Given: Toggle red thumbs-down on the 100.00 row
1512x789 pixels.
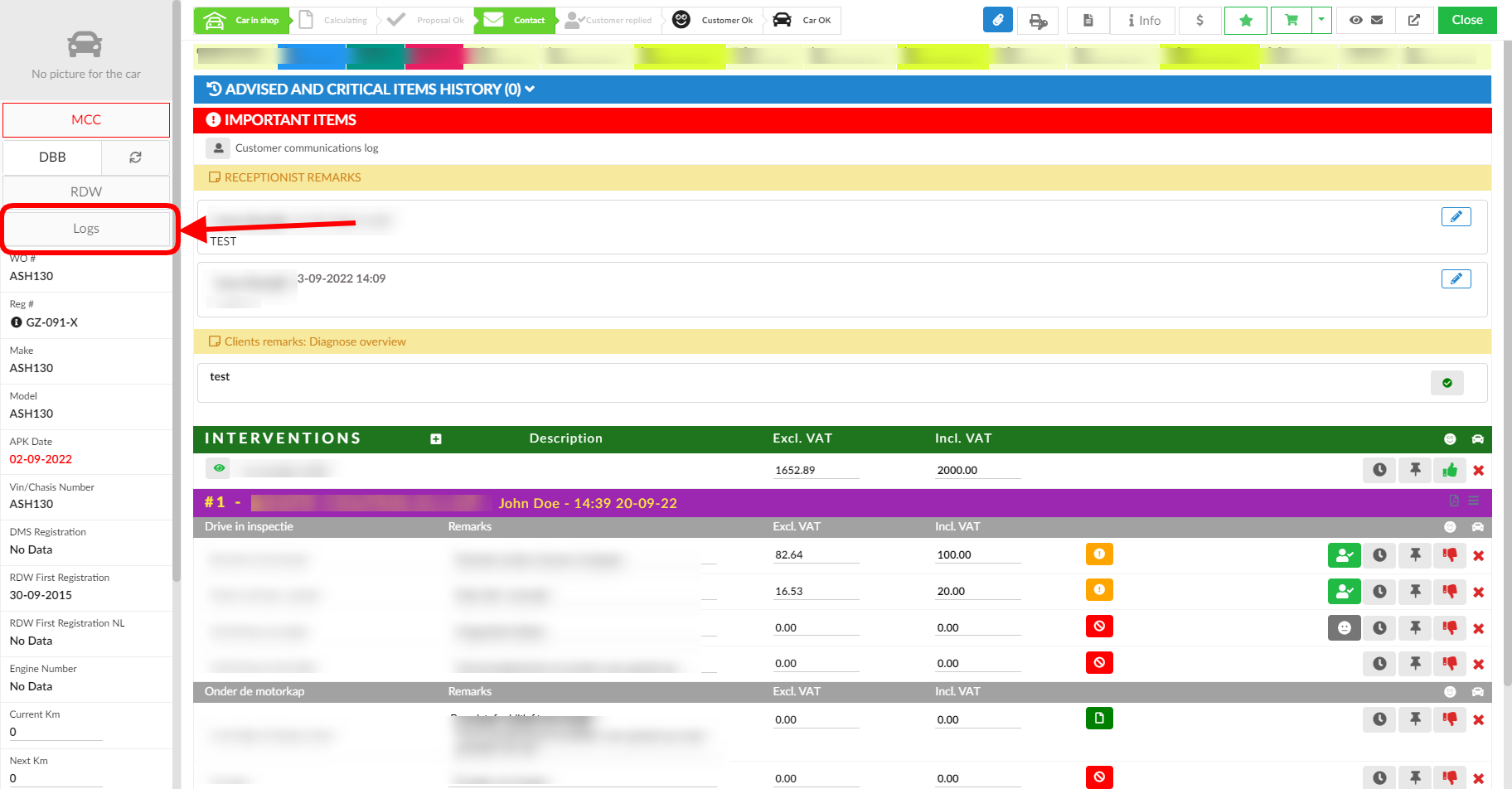Looking at the screenshot, I should coord(1449,555).
